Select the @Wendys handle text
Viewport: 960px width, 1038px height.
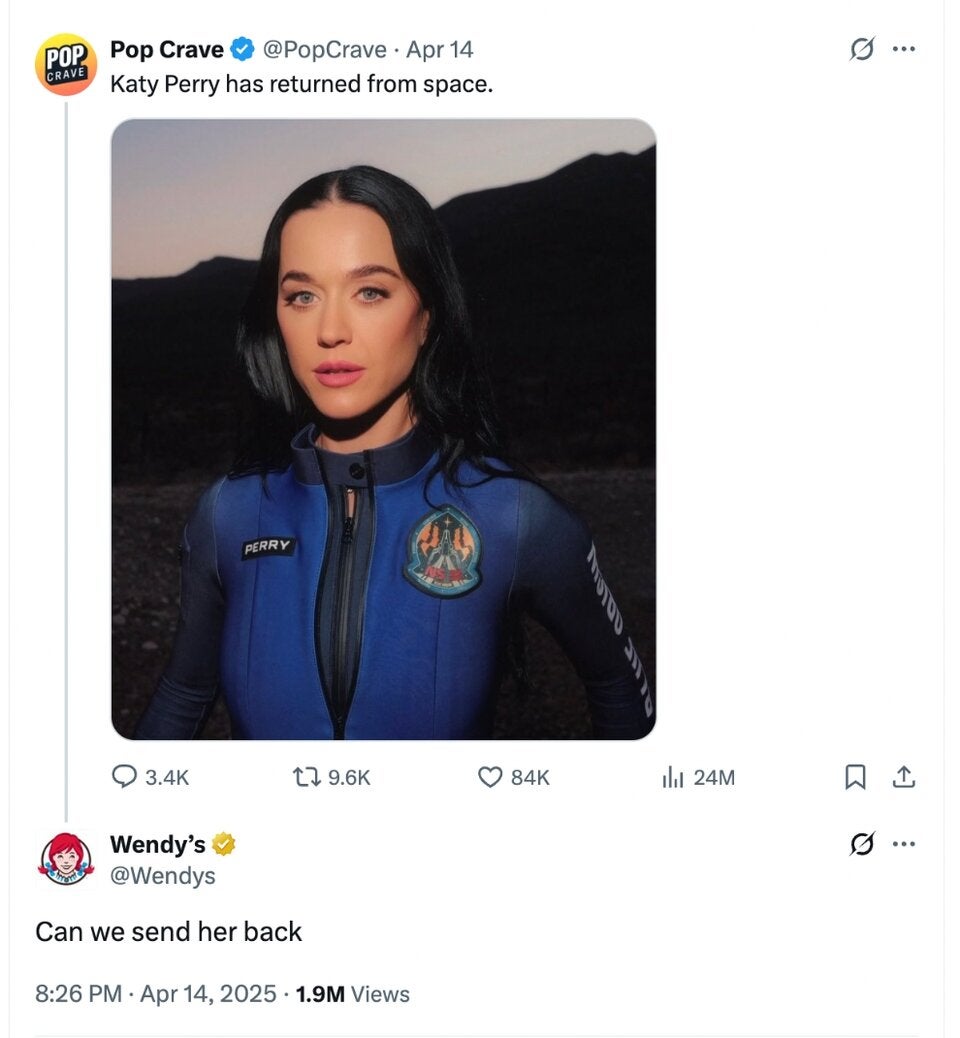click(162, 875)
